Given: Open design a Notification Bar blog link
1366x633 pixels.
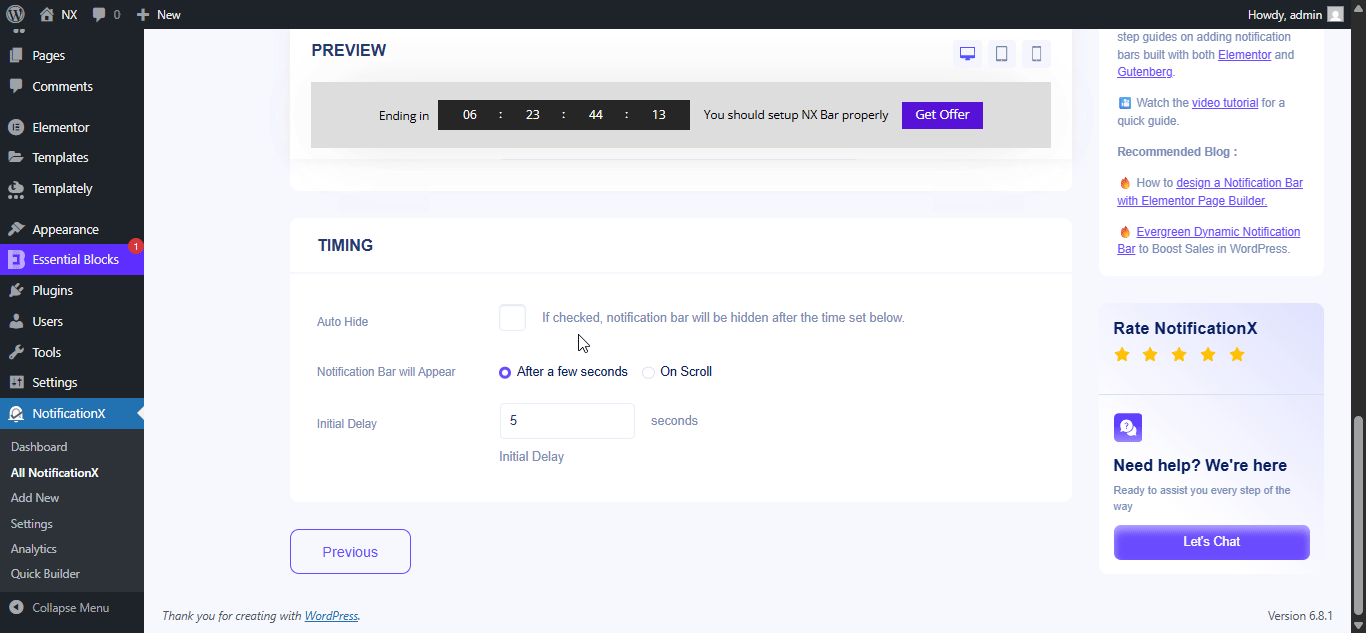Looking at the screenshot, I should [x=1210, y=192].
